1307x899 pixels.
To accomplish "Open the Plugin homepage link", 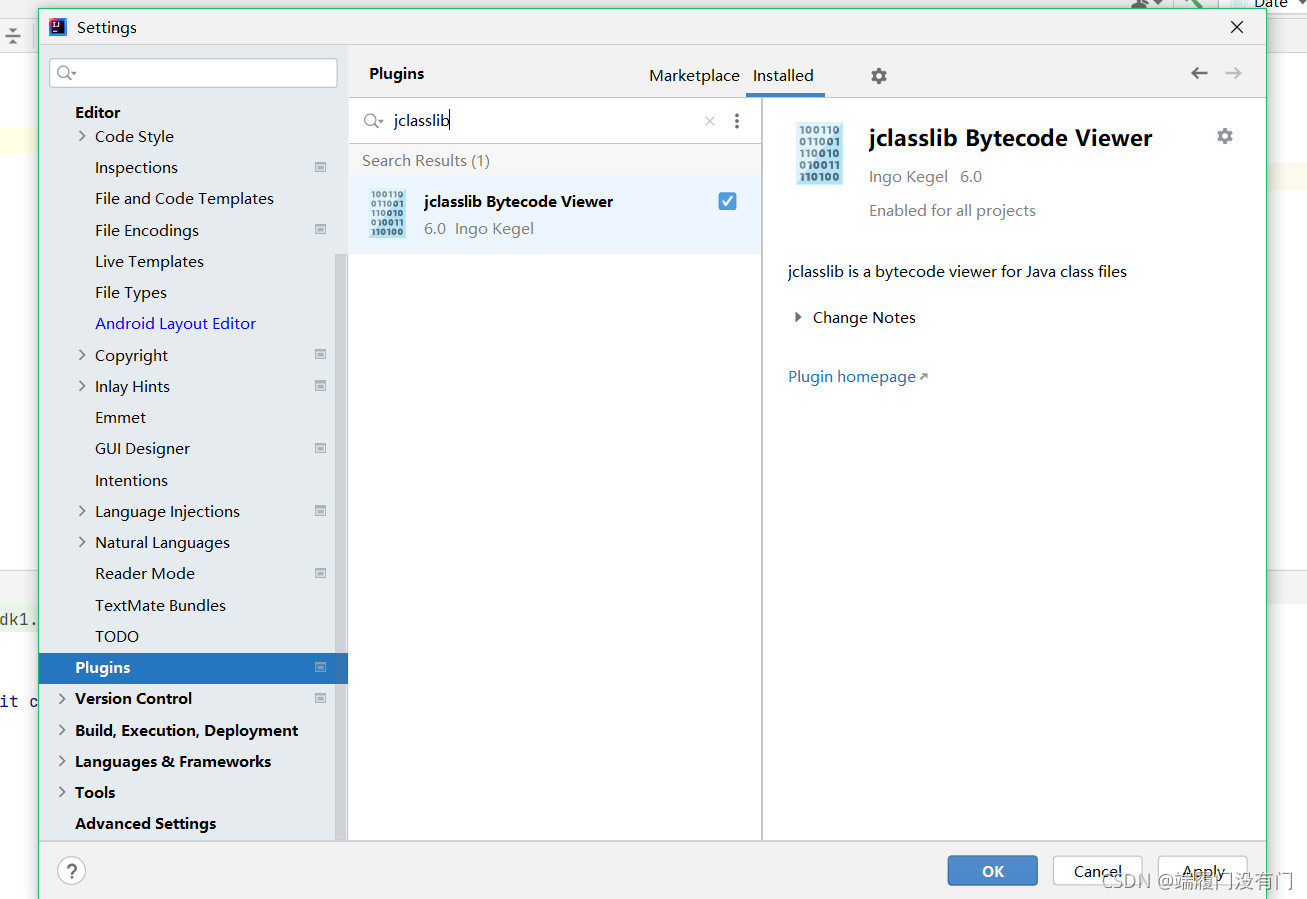I will coord(858,376).
